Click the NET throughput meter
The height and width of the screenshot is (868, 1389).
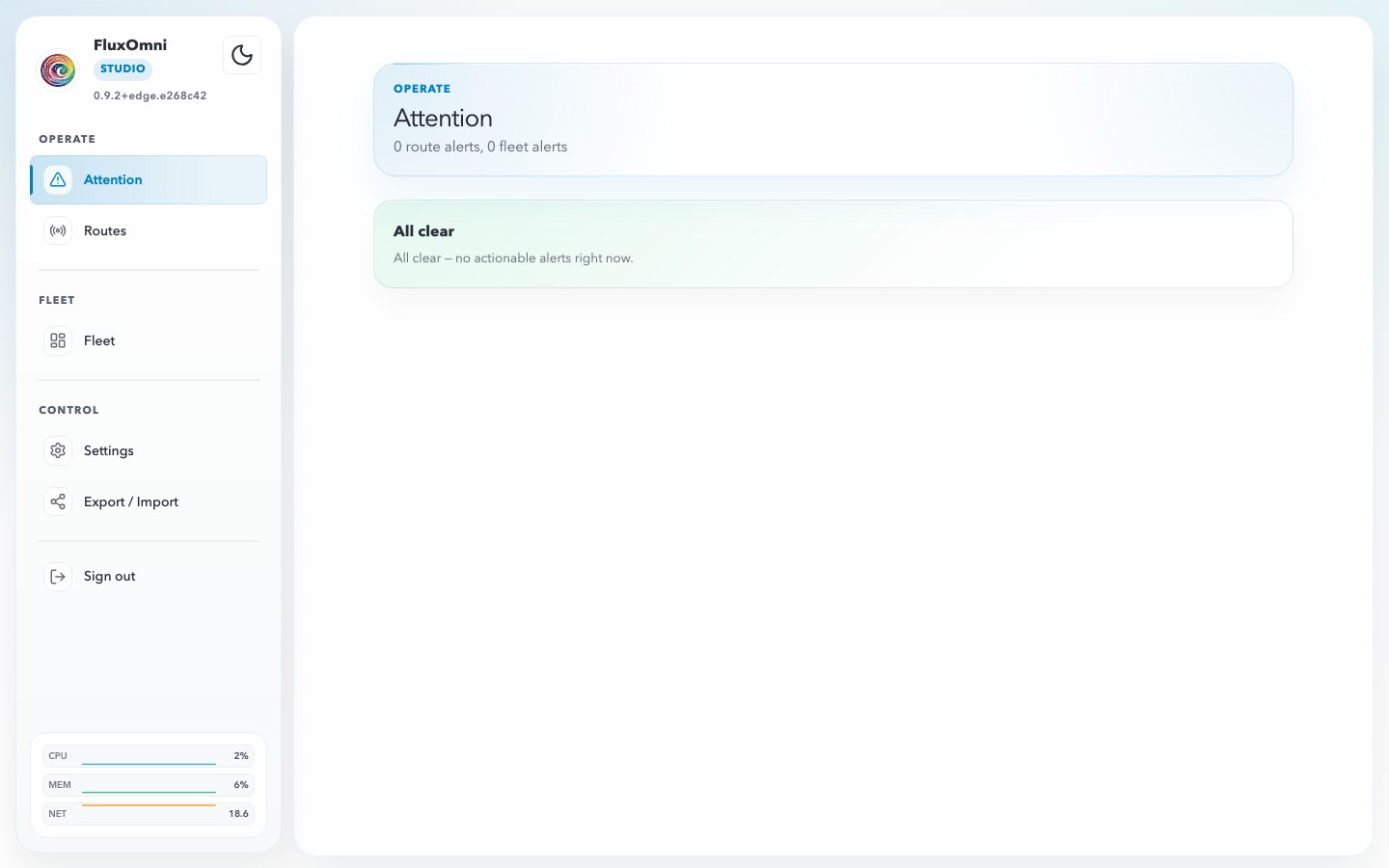(x=149, y=814)
